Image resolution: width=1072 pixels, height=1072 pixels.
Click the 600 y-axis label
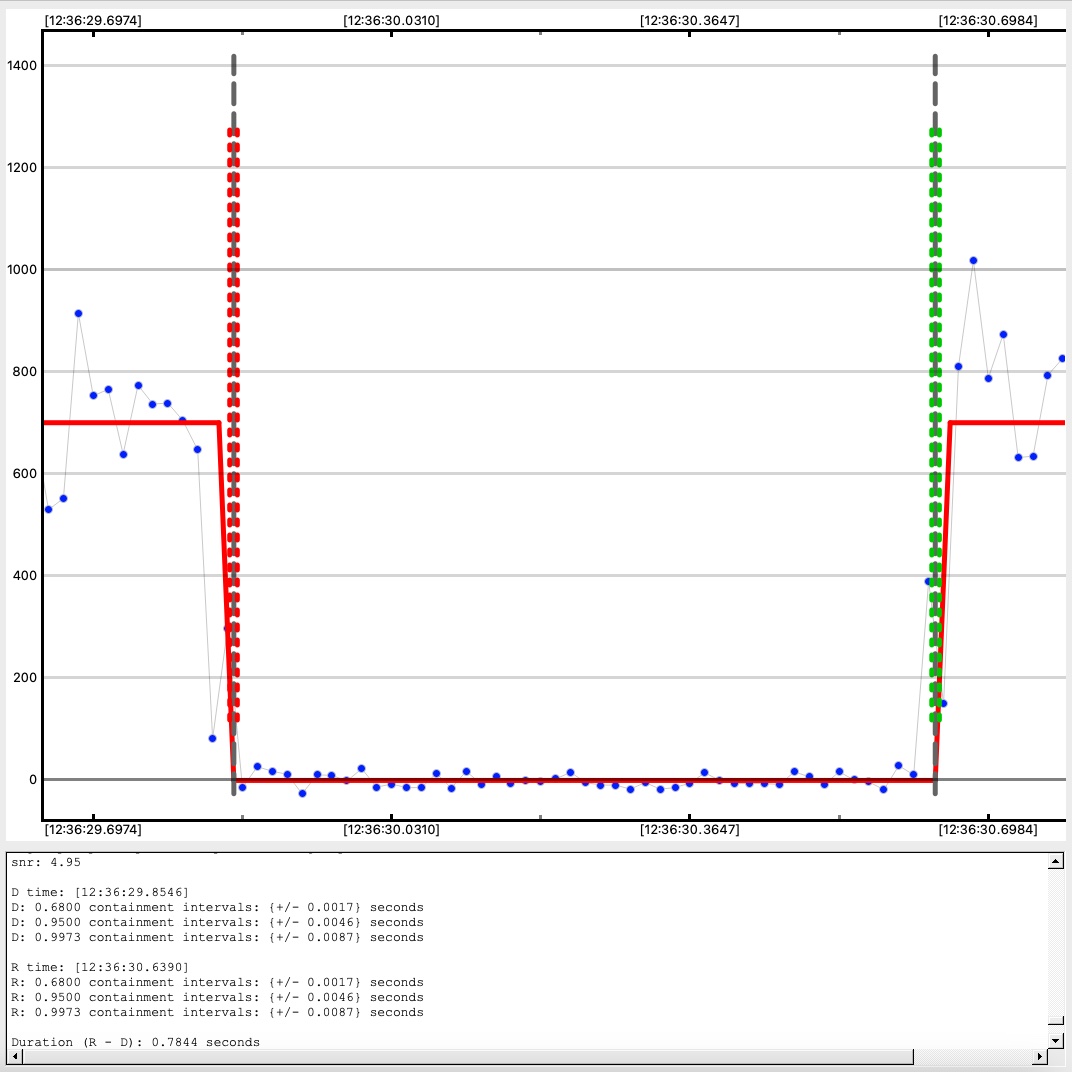[x=25, y=473]
